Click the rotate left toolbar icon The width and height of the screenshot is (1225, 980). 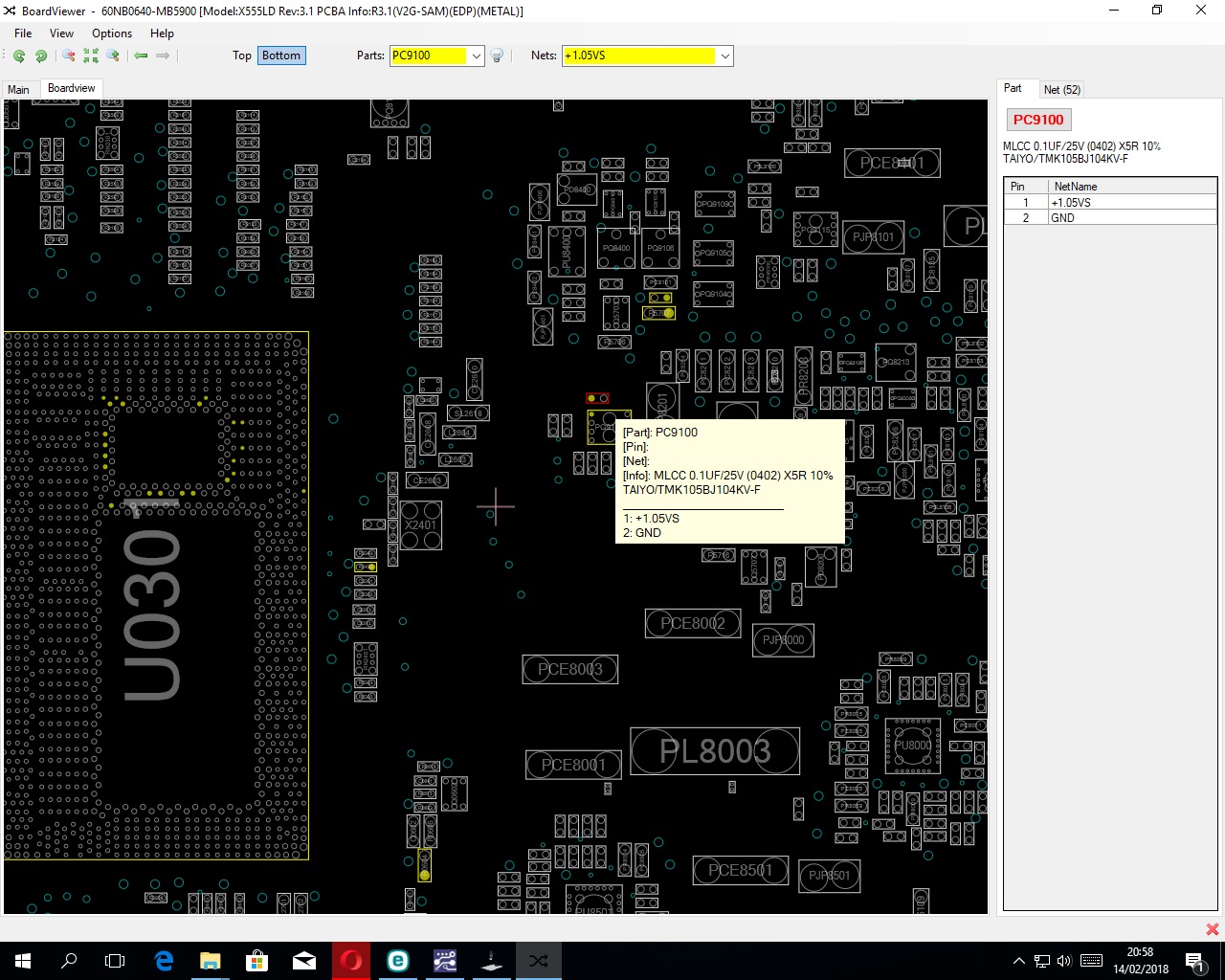pos(19,56)
